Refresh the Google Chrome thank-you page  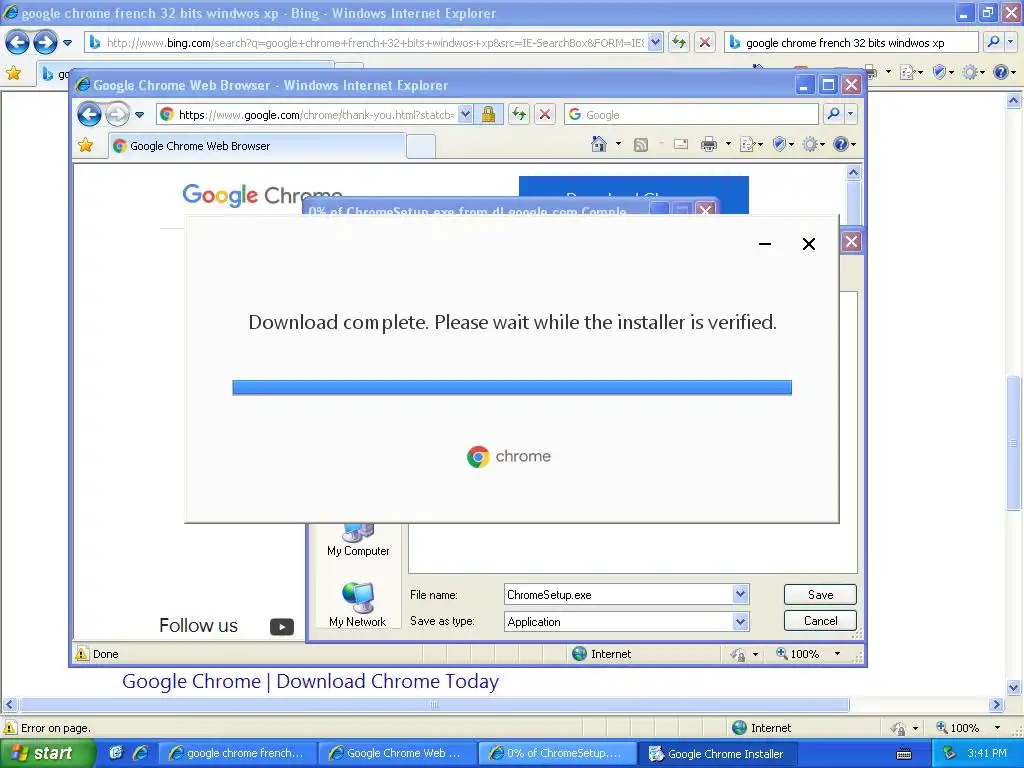[519, 115]
